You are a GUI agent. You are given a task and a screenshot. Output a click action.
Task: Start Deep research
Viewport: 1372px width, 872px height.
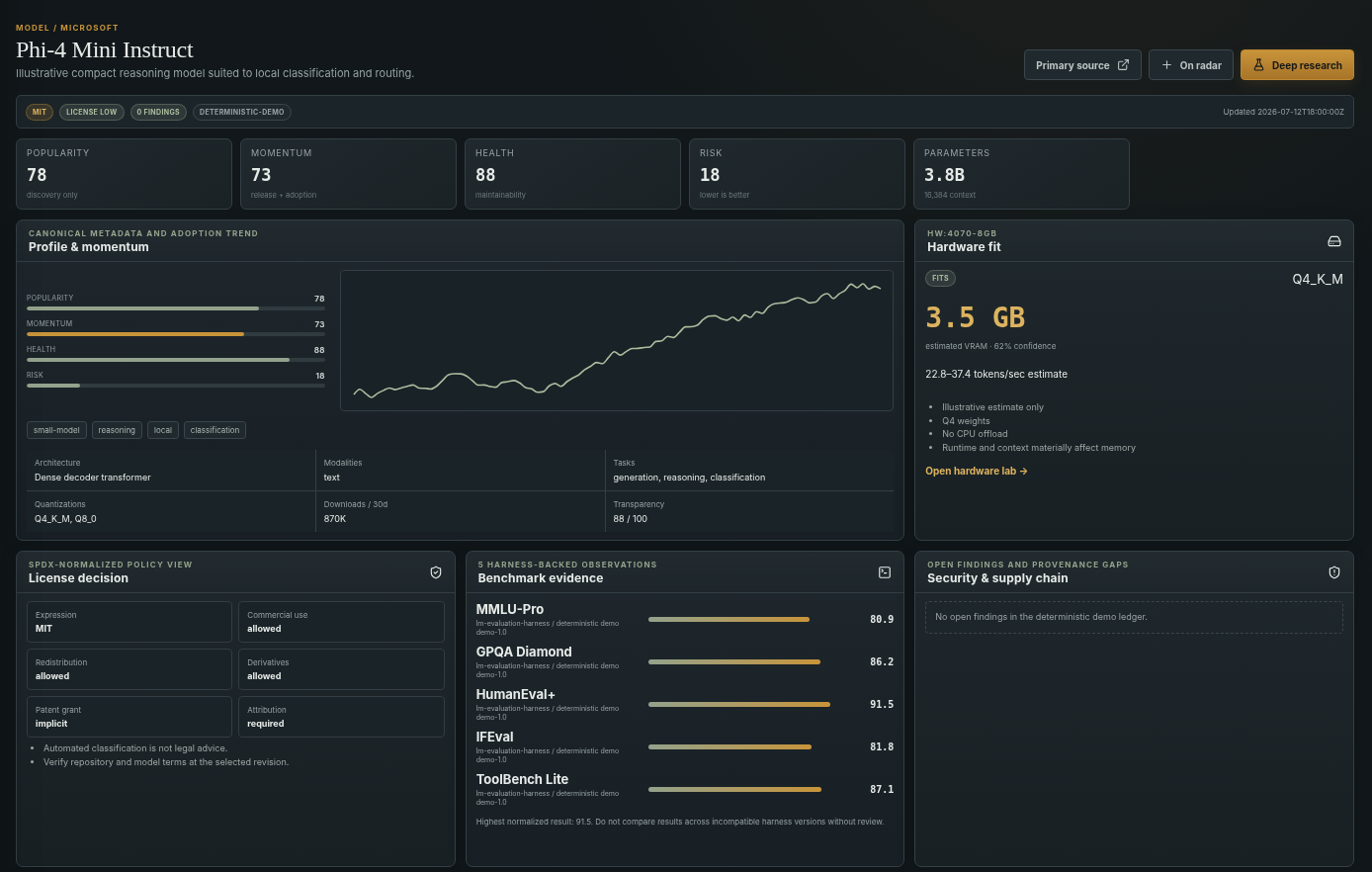point(1297,65)
